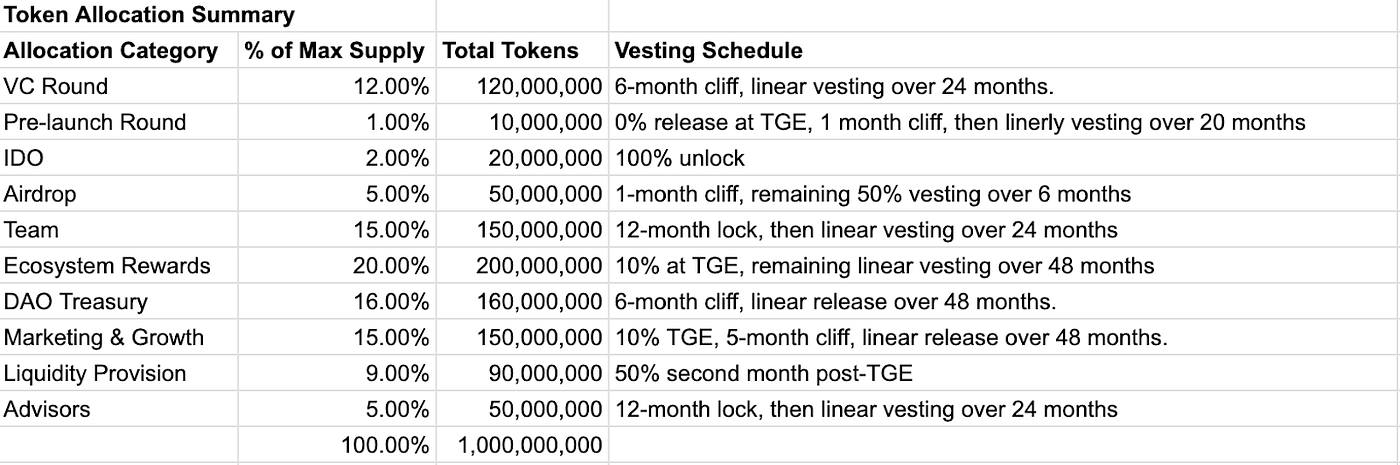Select the Marketing & Growth row label
The image size is (1400, 465).
119,337
